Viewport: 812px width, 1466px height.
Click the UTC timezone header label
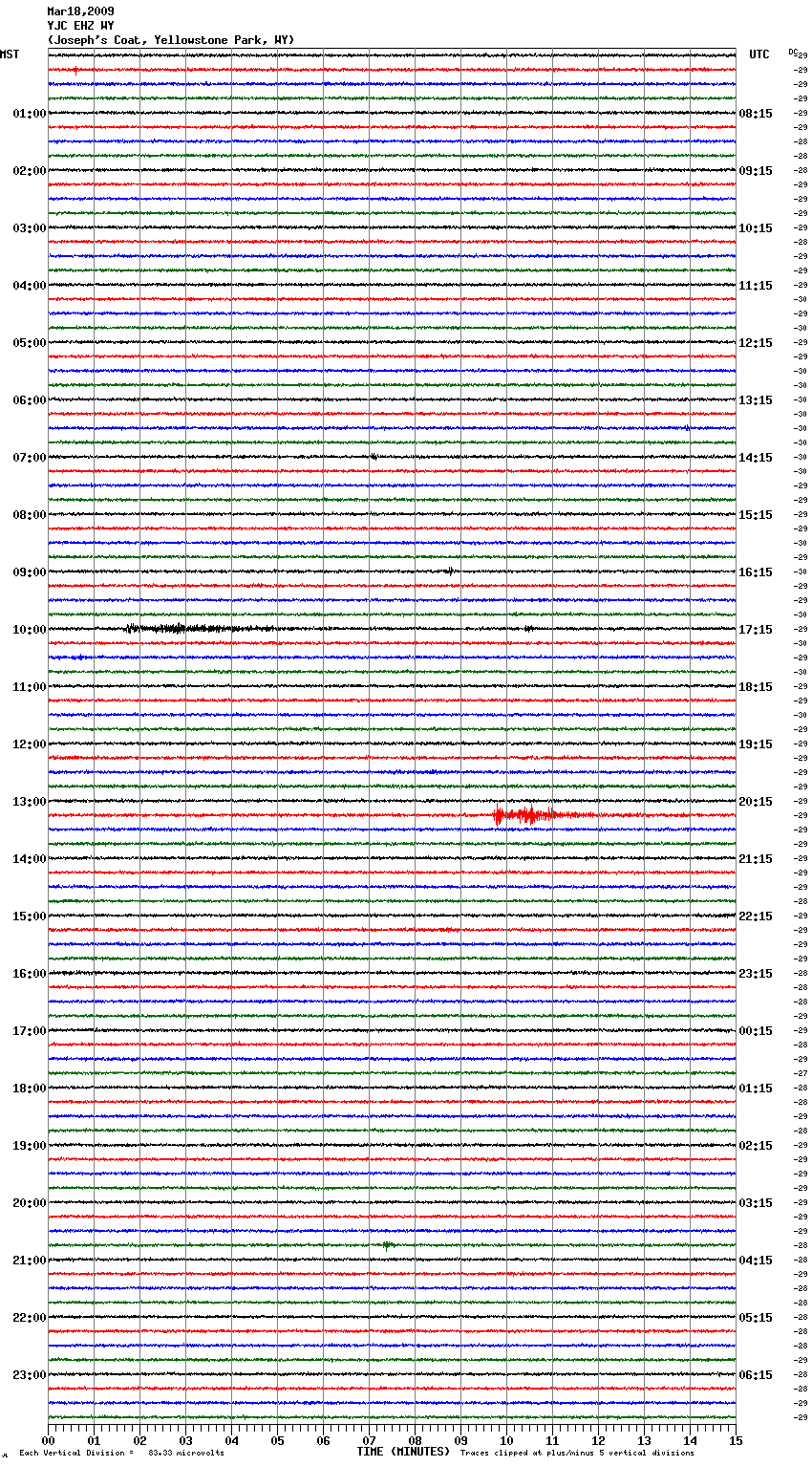coord(759,54)
